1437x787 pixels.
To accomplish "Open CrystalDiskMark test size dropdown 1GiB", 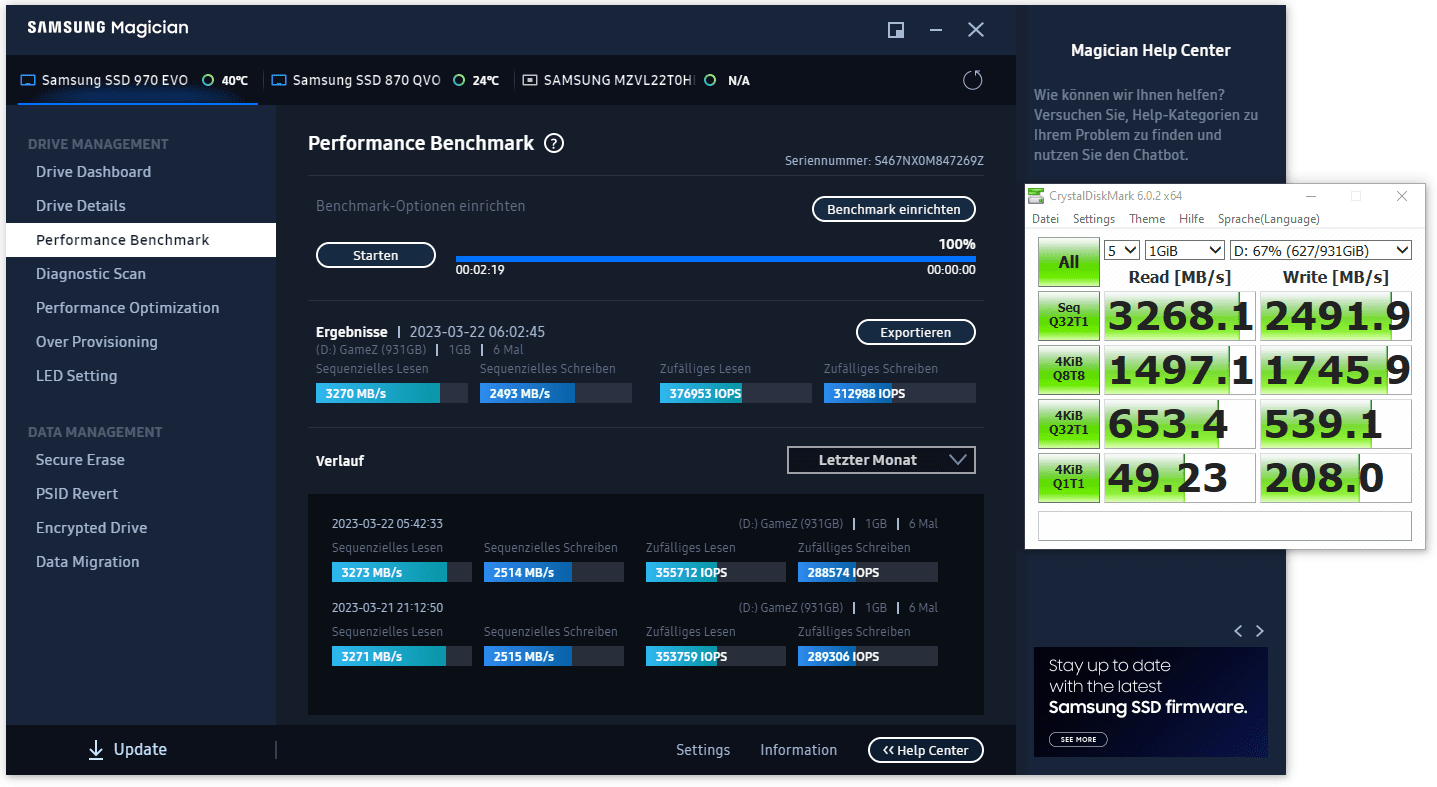I will pyautogui.click(x=1185, y=250).
